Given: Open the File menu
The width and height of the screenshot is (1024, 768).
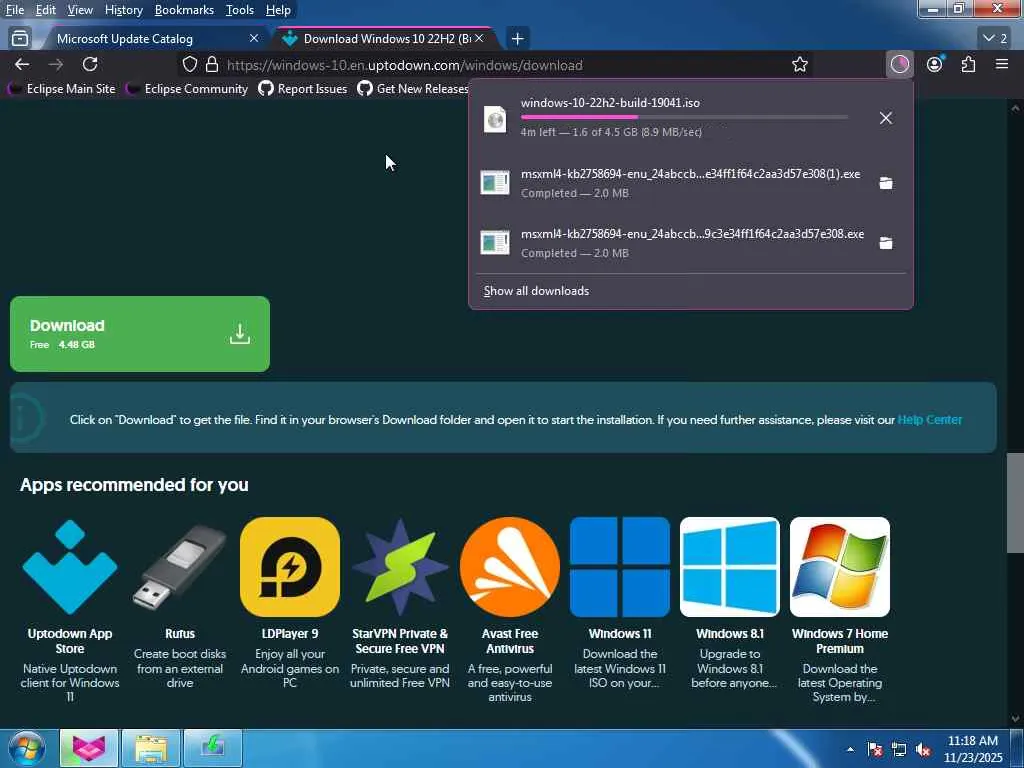Looking at the screenshot, I should pyautogui.click(x=14, y=10).
